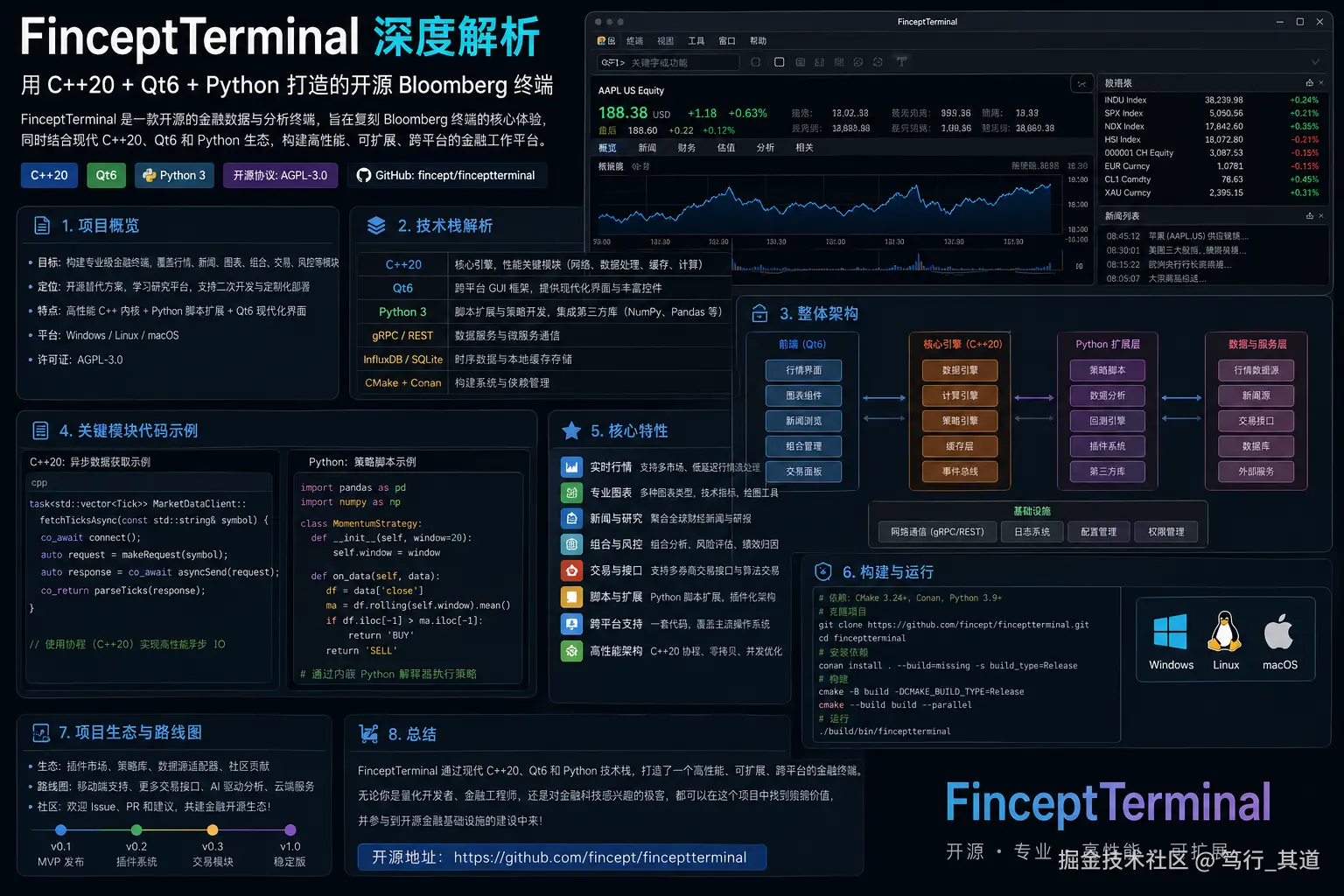This screenshot has height=896, width=1344.
Task: Click the Linux penguin icon
Action: click(x=1225, y=631)
